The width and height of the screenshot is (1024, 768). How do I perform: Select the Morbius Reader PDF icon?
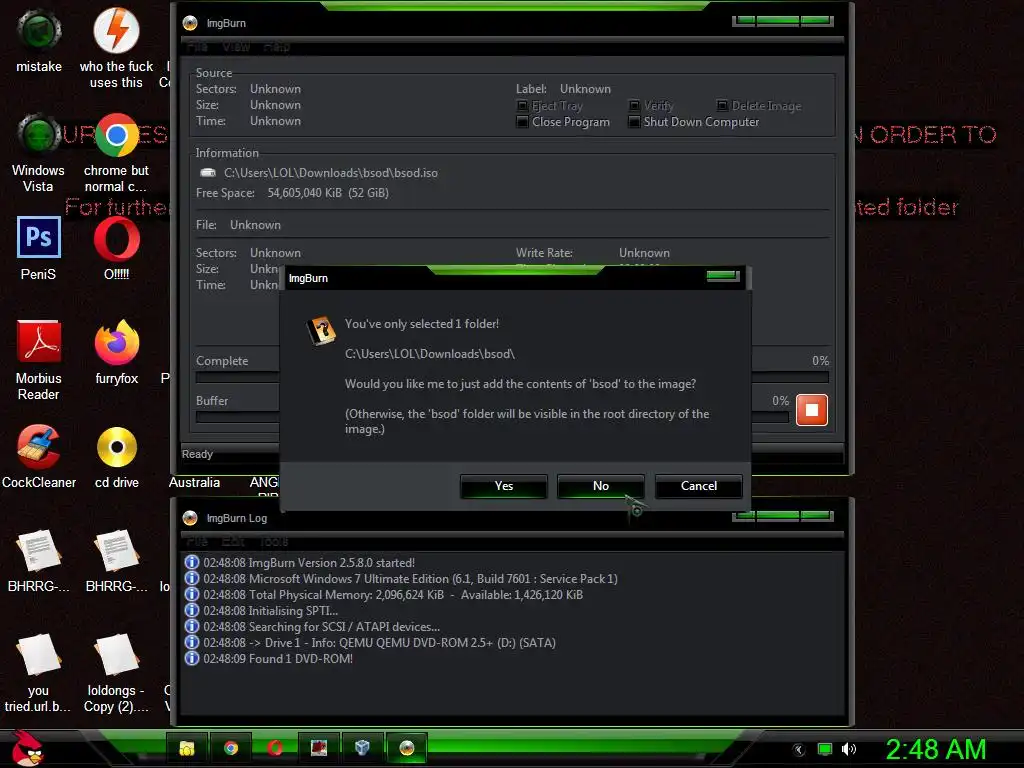click(x=39, y=359)
